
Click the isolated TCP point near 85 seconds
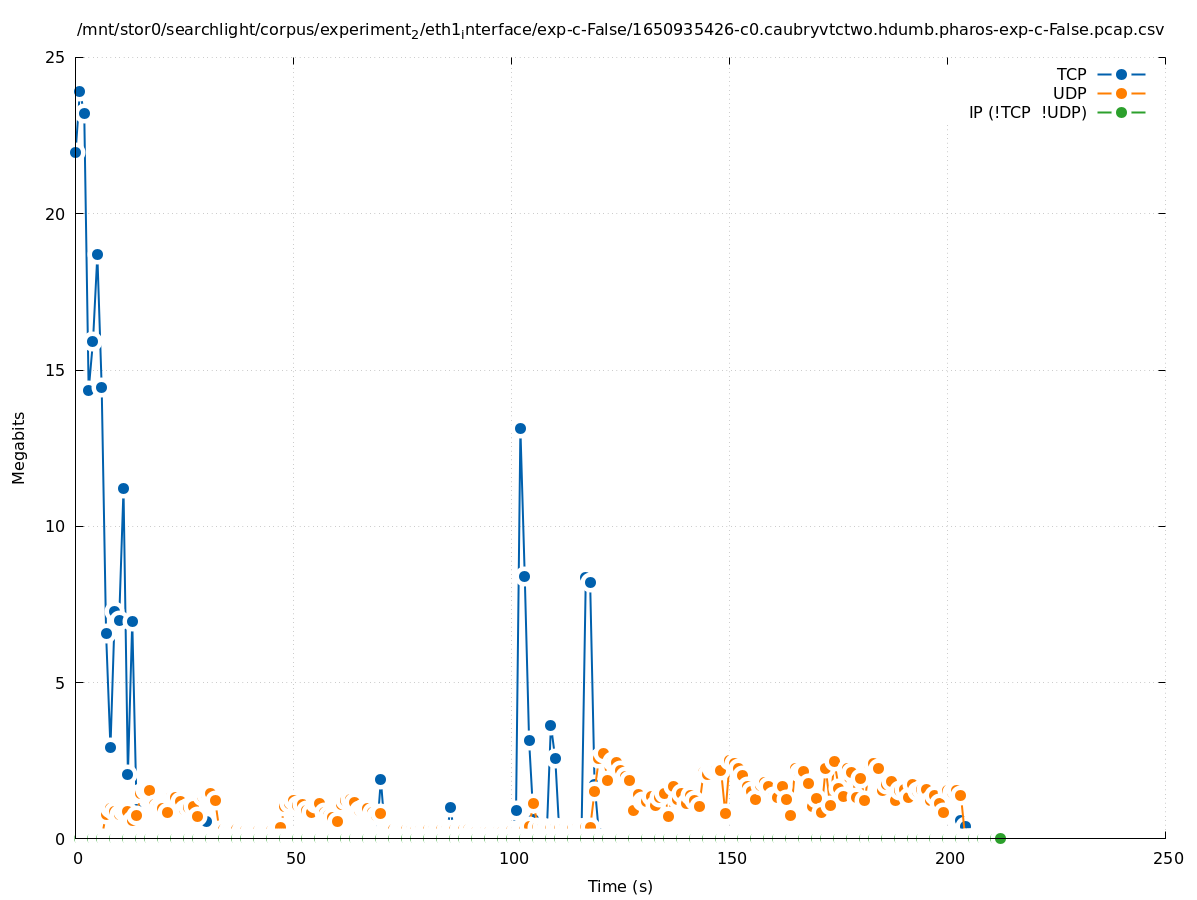click(450, 807)
